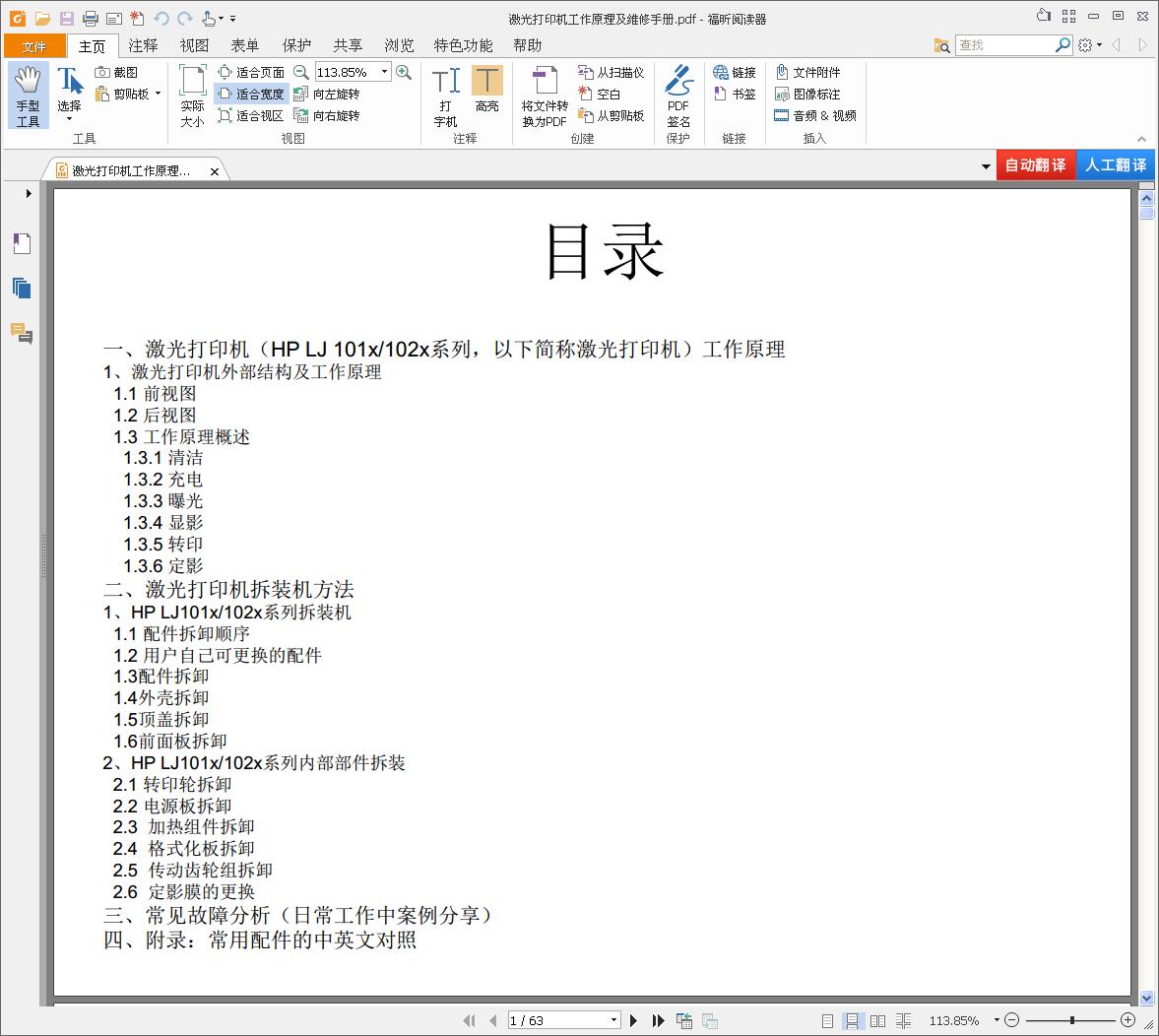Choose Fit Visible (适合视区)
Image resolution: width=1159 pixels, height=1036 pixels.
click(x=251, y=115)
